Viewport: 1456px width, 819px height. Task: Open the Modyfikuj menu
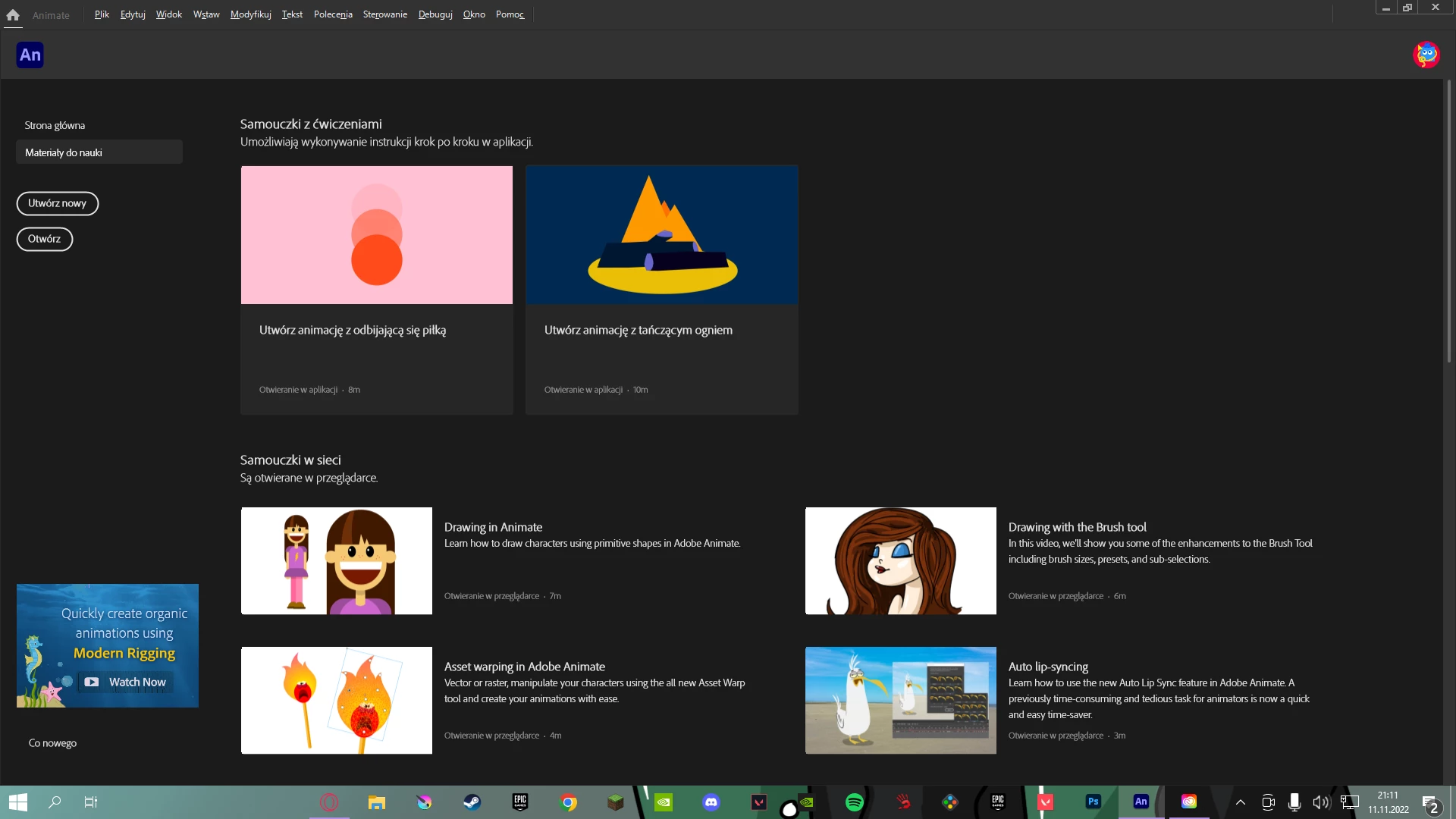coord(250,14)
